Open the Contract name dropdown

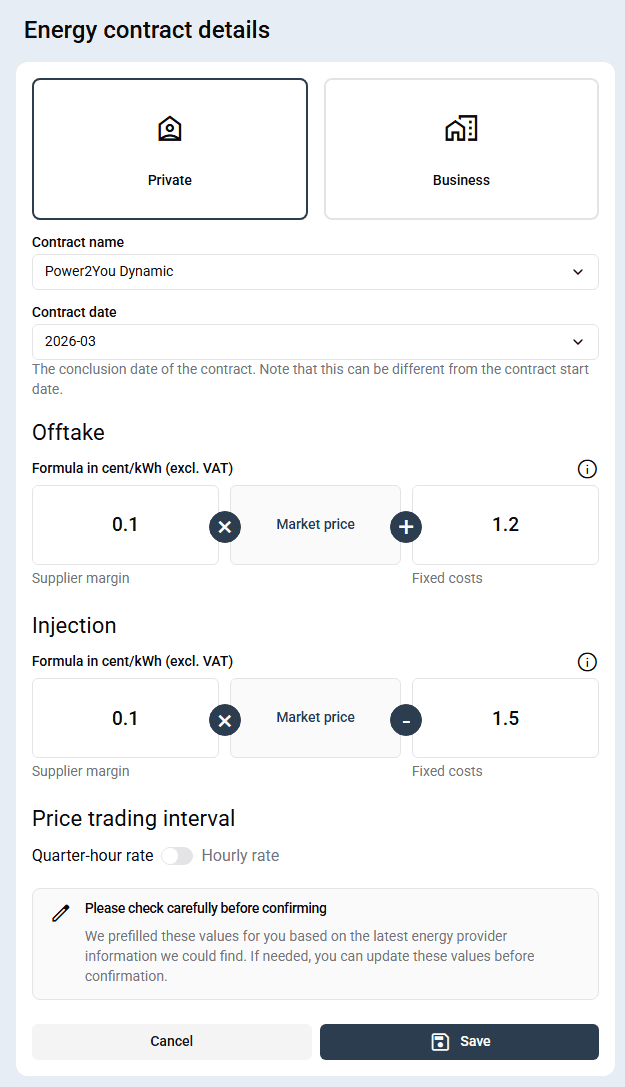[x=315, y=271]
